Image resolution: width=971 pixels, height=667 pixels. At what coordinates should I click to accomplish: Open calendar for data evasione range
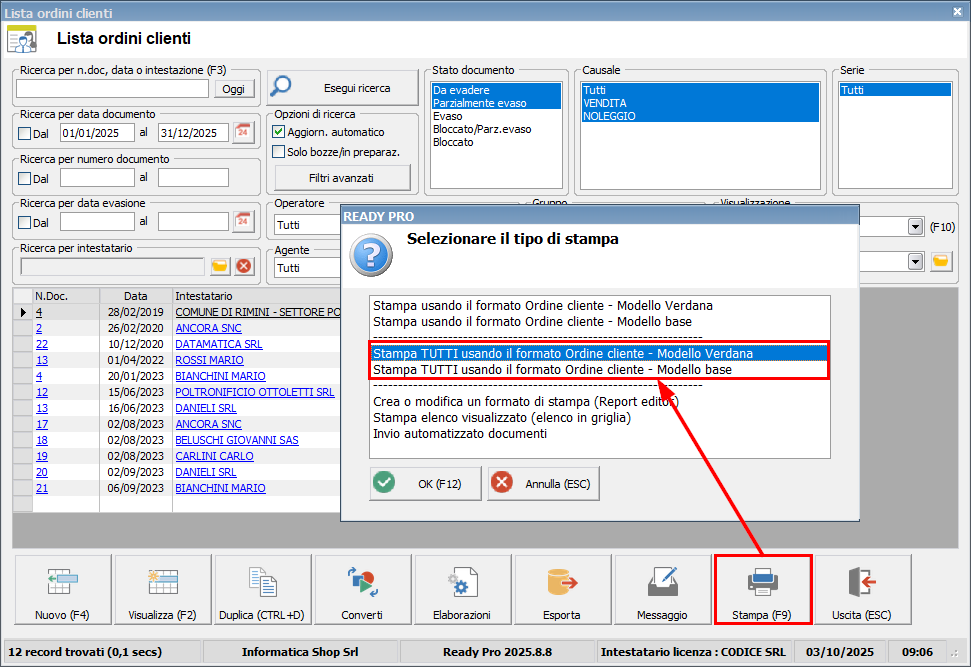[x=243, y=222]
